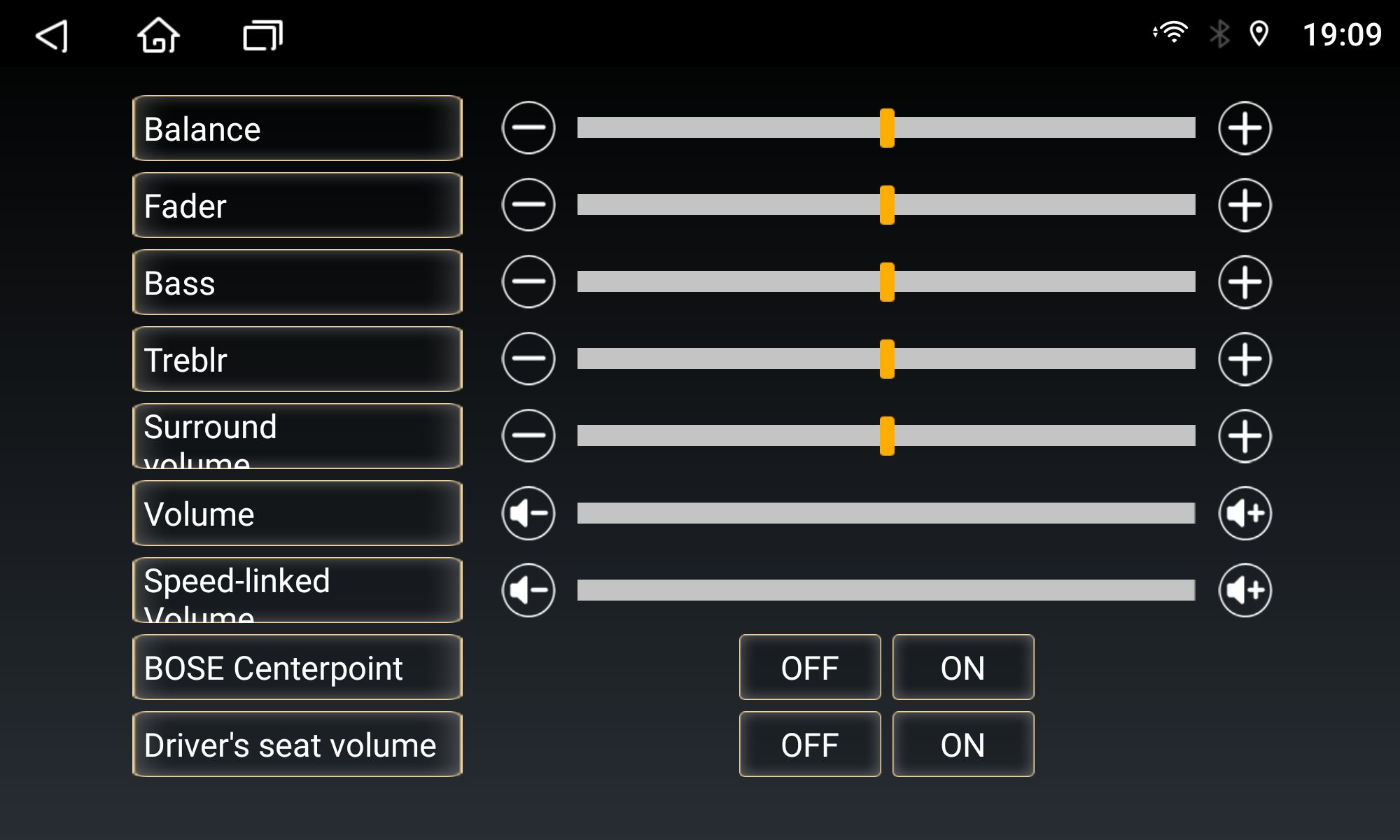Turn BOSE Centerpoint OFF
Screen dimensions: 1400x840
click(x=810, y=667)
